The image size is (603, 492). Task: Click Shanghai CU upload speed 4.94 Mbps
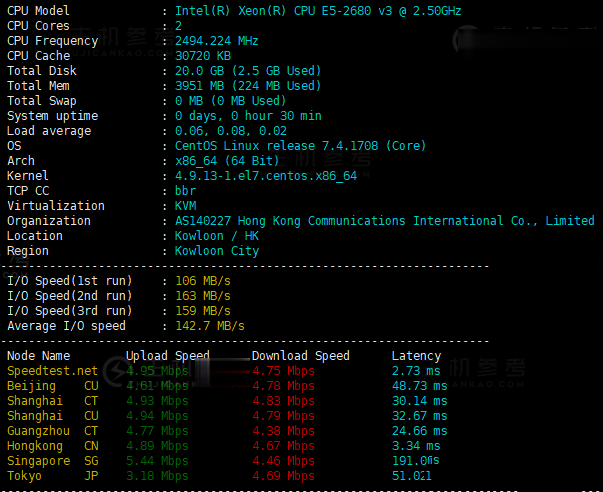(x=157, y=416)
